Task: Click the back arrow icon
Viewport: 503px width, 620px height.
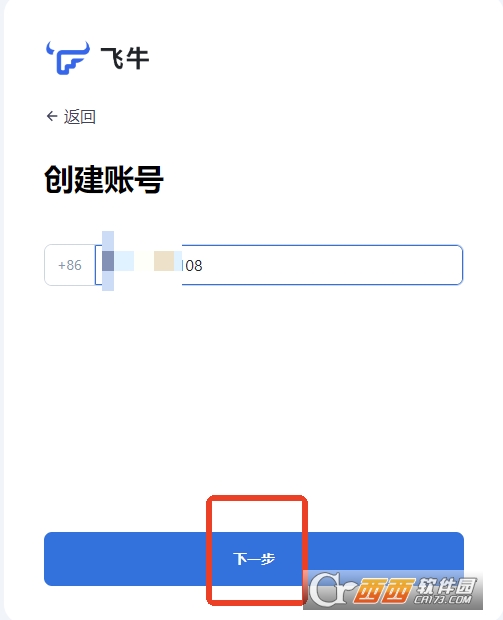Action: (52, 116)
